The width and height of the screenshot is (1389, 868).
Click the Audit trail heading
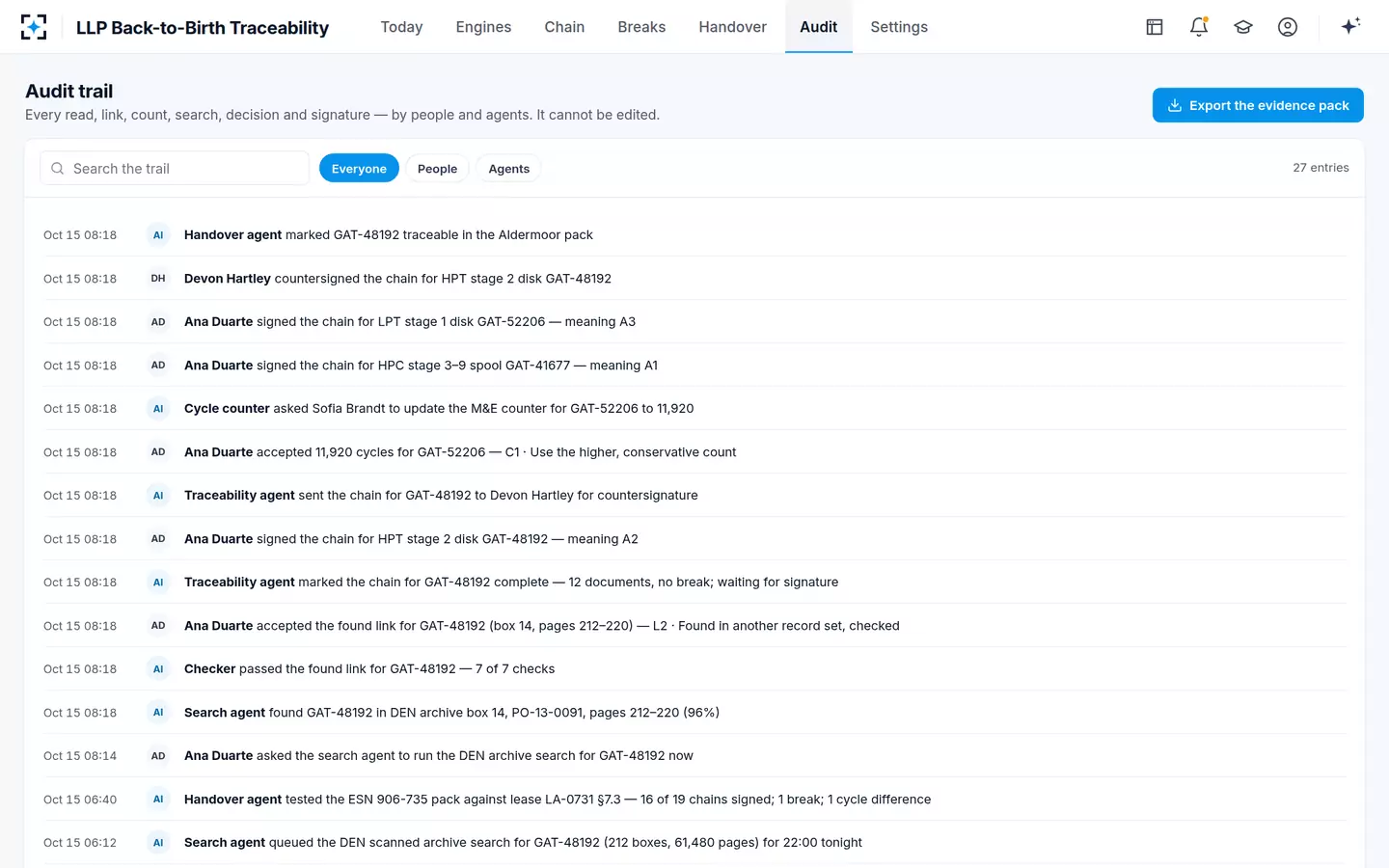click(69, 91)
